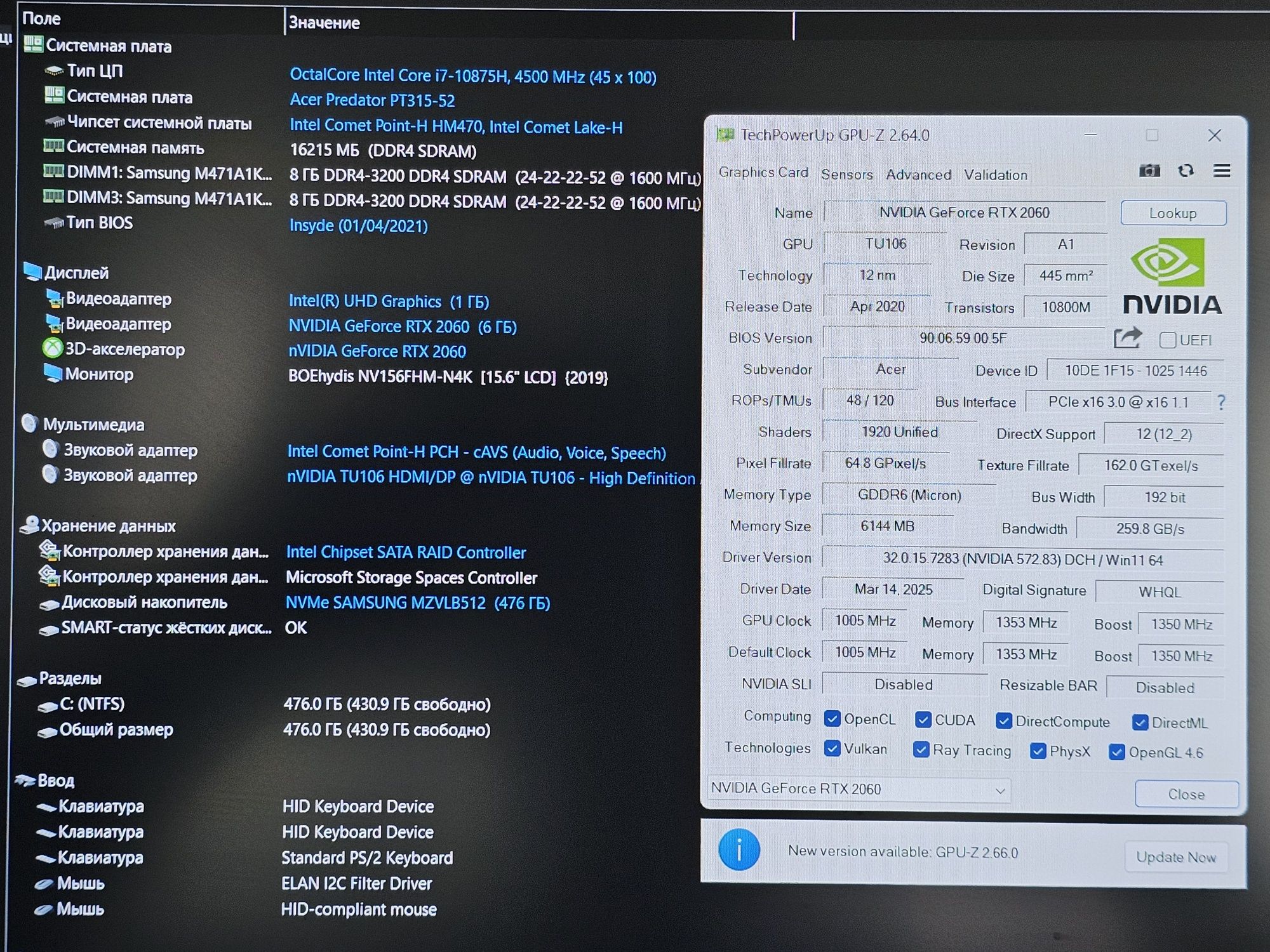Open the Validation tab
This screenshot has width=1270, height=952.
[995, 175]
